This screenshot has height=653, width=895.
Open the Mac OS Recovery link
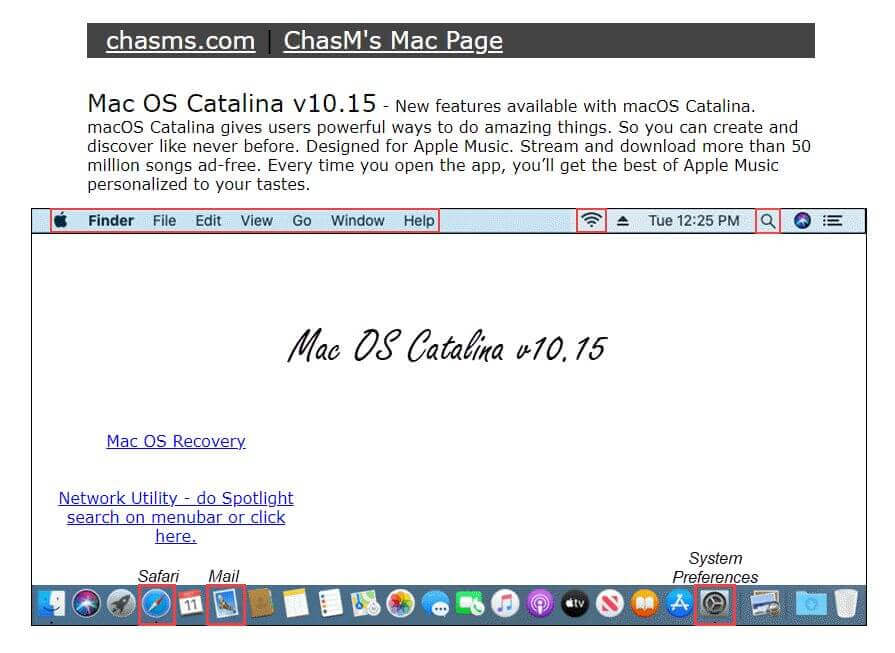(176, 441)
